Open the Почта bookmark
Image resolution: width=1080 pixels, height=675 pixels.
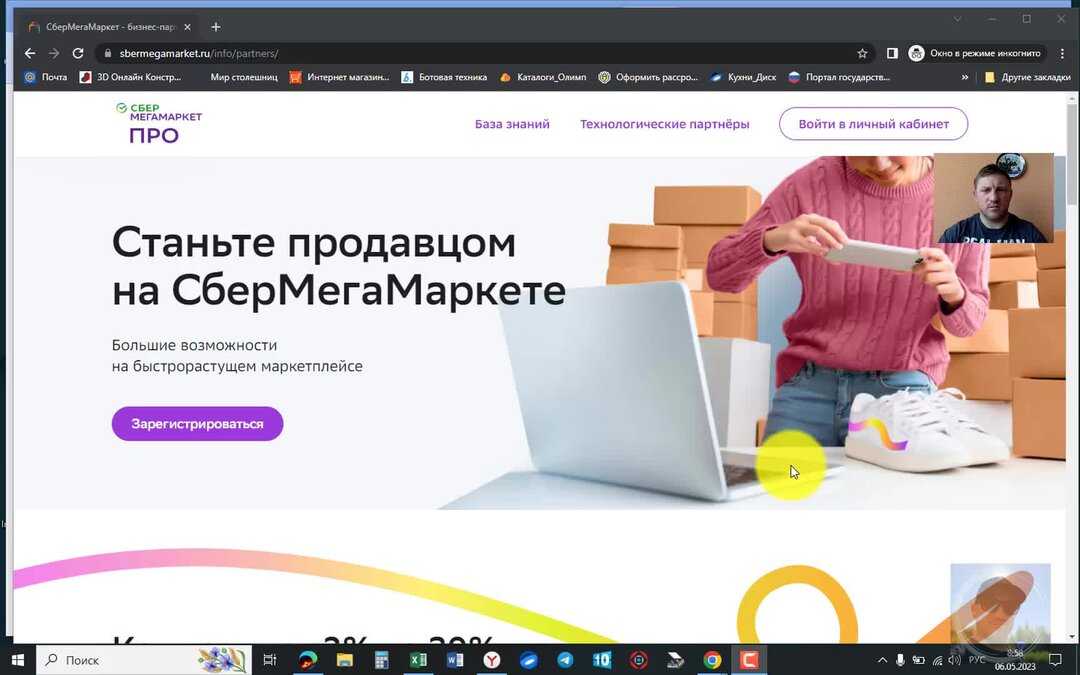tap(45, 77)
